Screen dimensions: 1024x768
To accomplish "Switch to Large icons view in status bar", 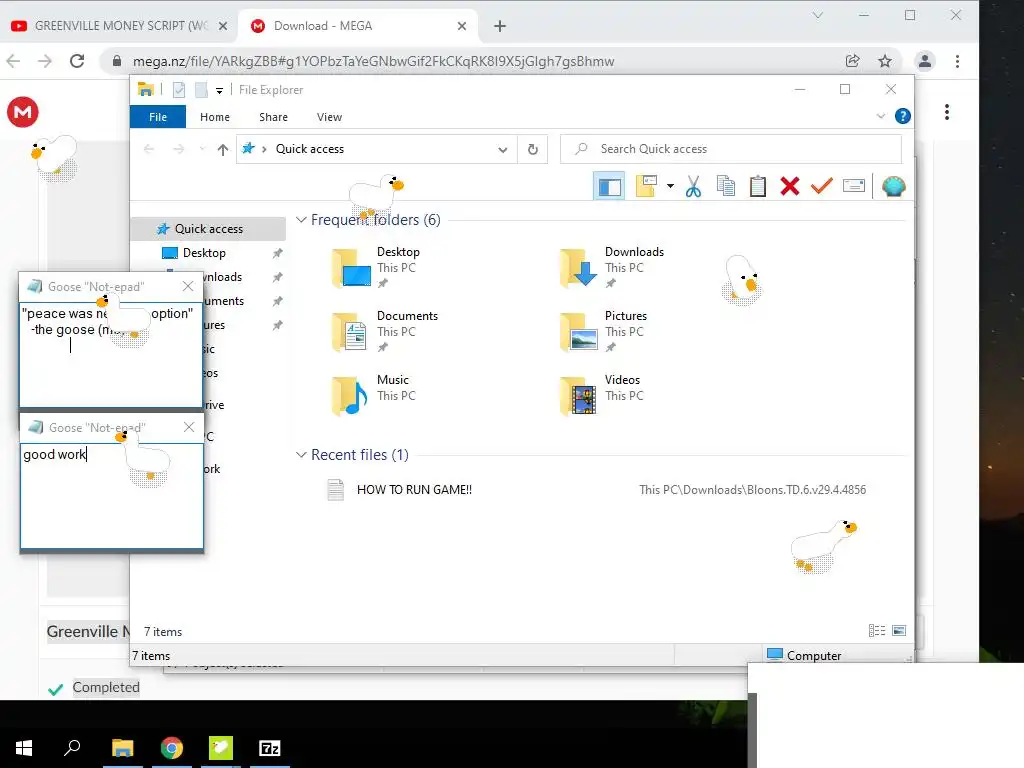I will pos(899,631).
